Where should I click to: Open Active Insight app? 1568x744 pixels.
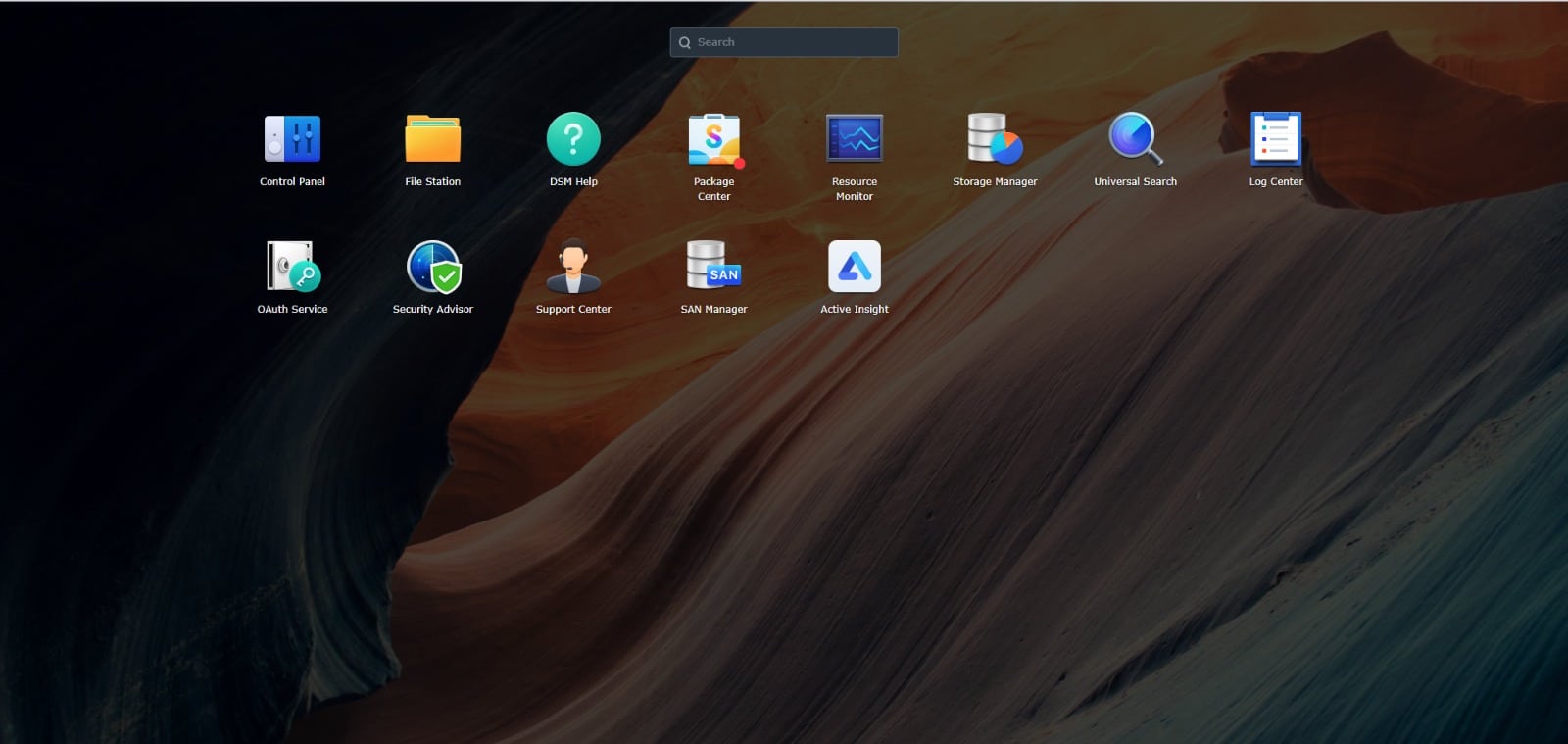(855, 267)
